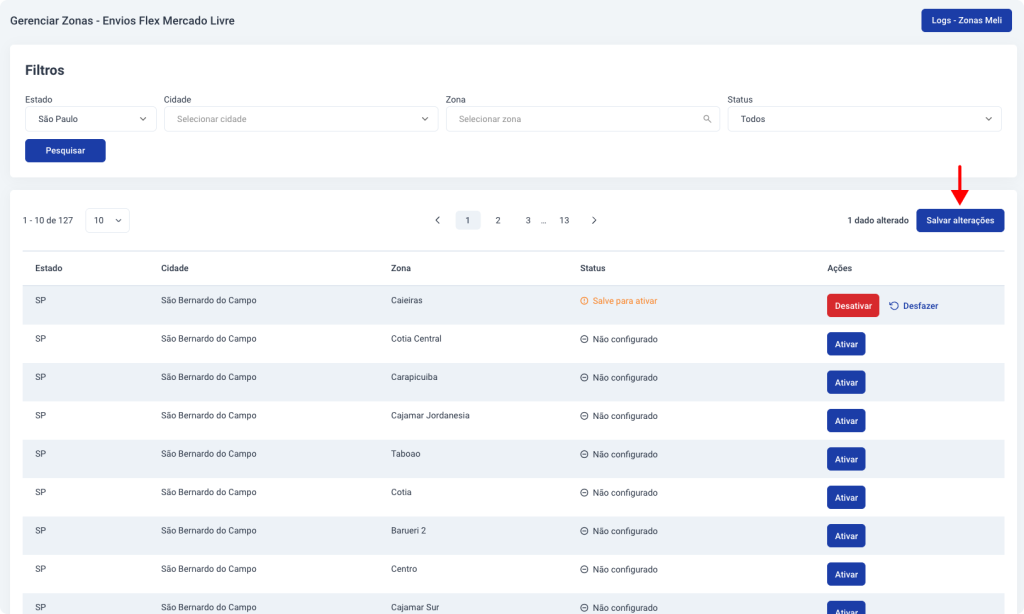The width and height of the screenshot is (1024, 614).
Task: Click the status icon in Cajamar Jordanesia row
Action: [x=584, y=416]
